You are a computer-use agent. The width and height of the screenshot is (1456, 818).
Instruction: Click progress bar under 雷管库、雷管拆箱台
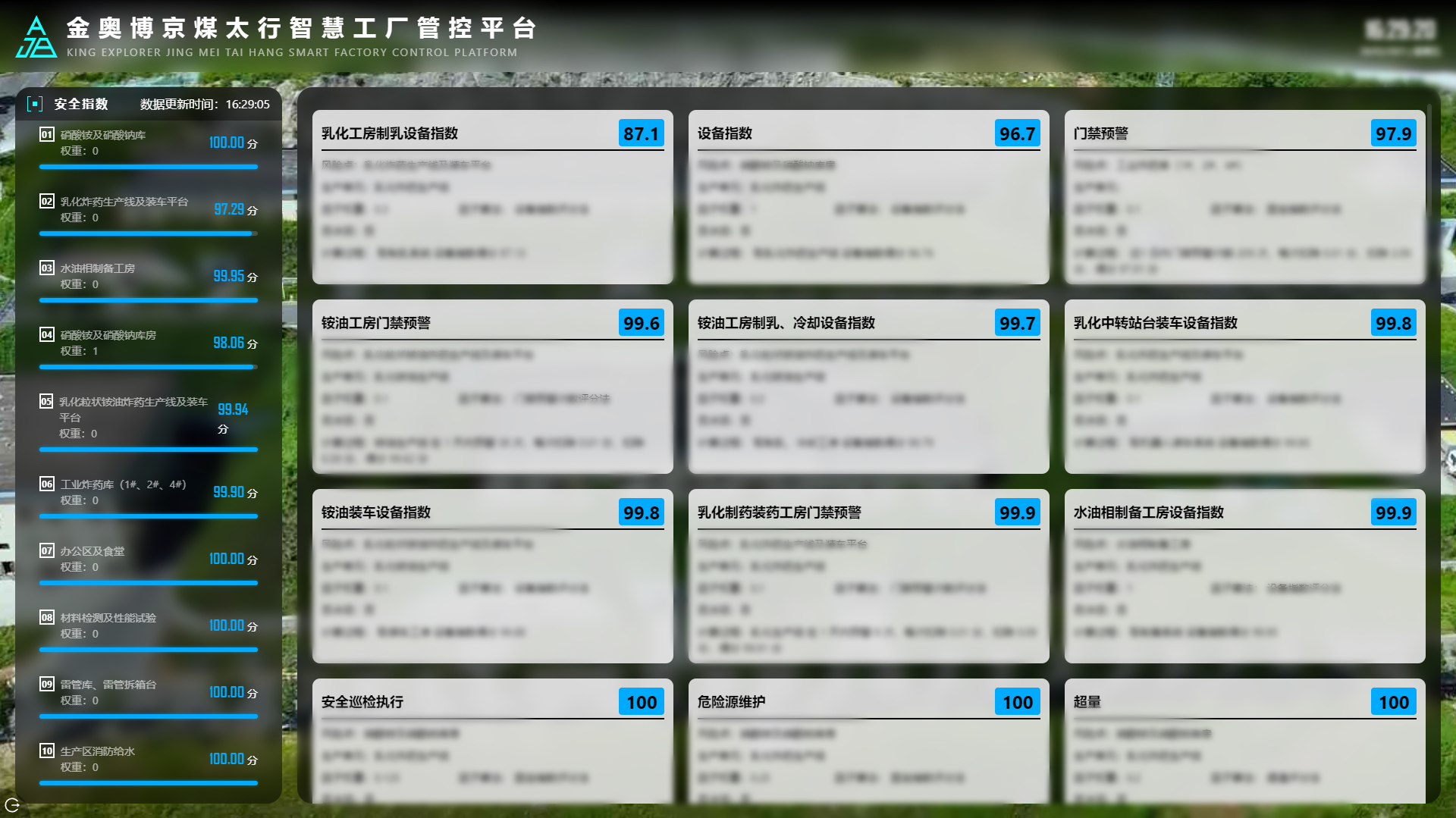tap(149, 716)
